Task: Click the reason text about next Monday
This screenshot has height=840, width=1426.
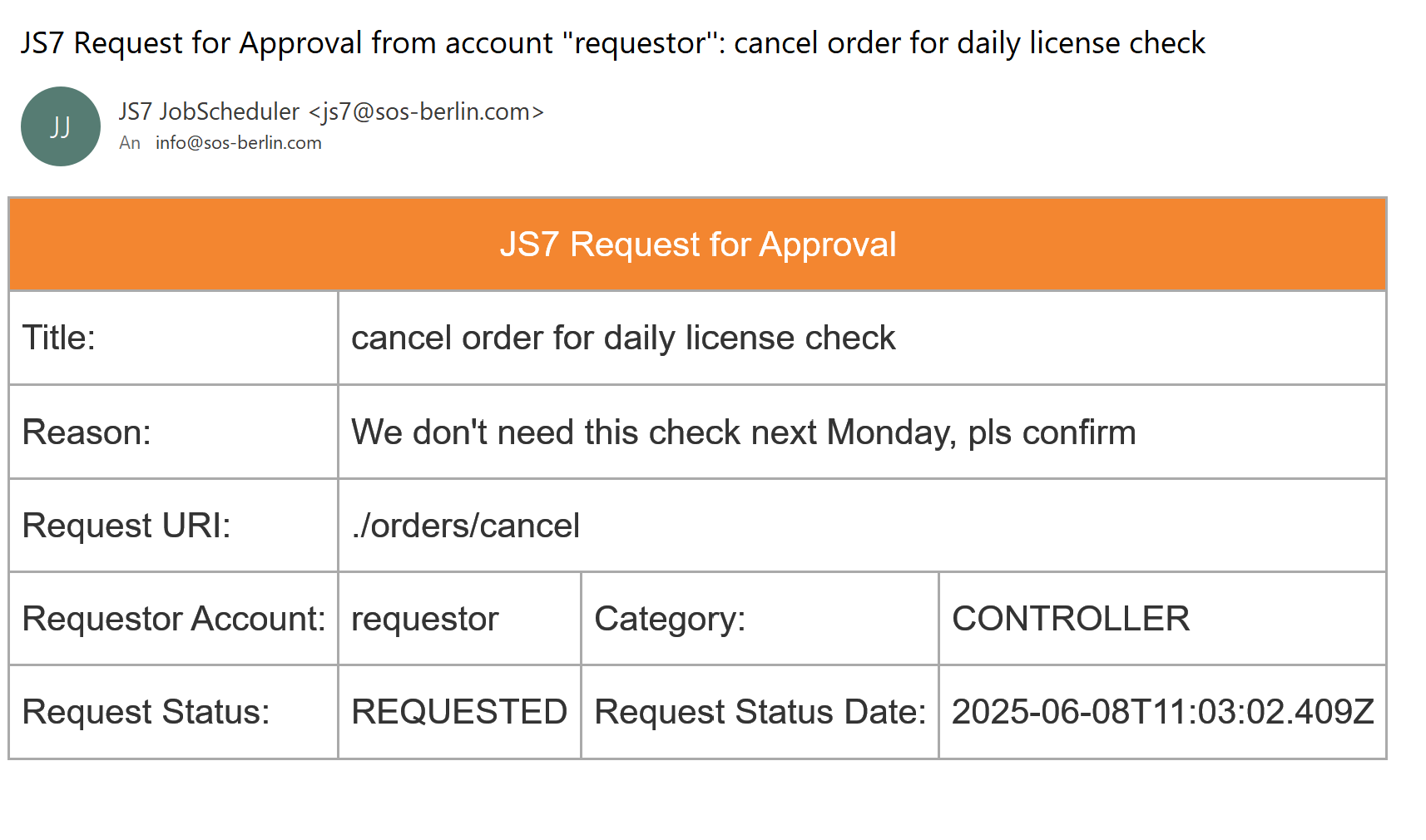Action: [x=743, y=432]
